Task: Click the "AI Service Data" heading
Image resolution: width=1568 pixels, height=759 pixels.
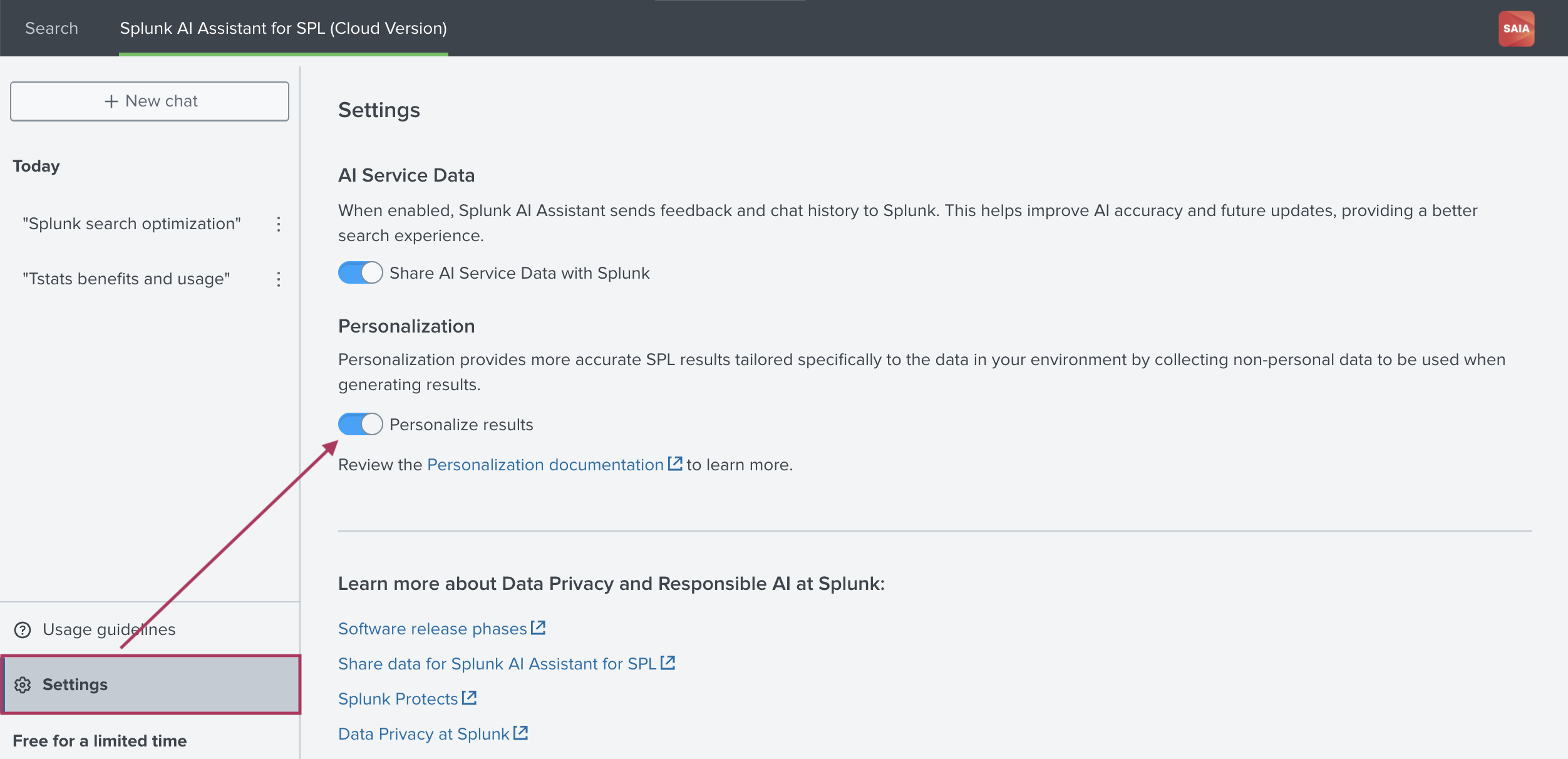Action: click(x=406, y=175)
